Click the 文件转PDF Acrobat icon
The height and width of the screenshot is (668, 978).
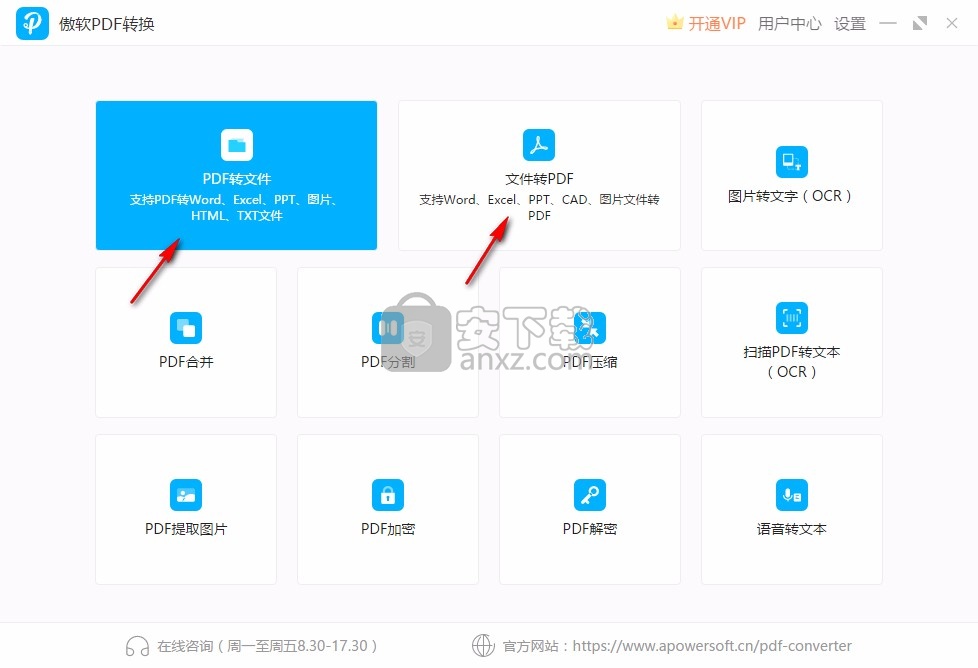[539, 145]
